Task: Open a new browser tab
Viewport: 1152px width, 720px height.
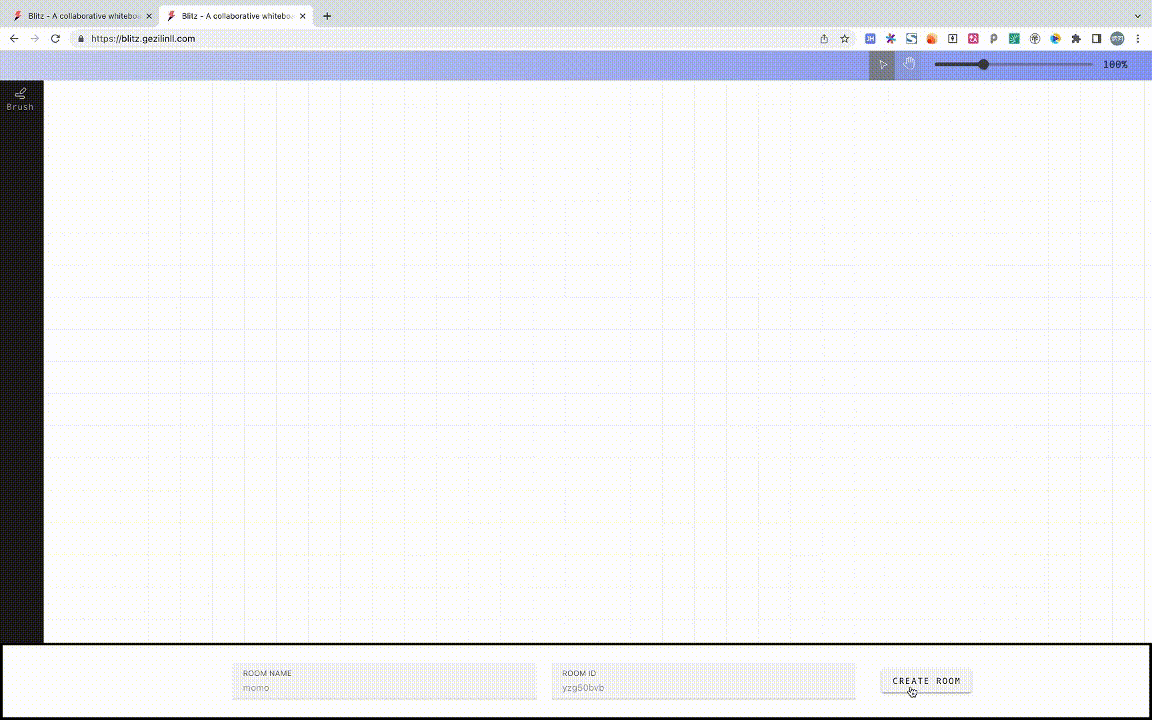Action: (327, 16)
